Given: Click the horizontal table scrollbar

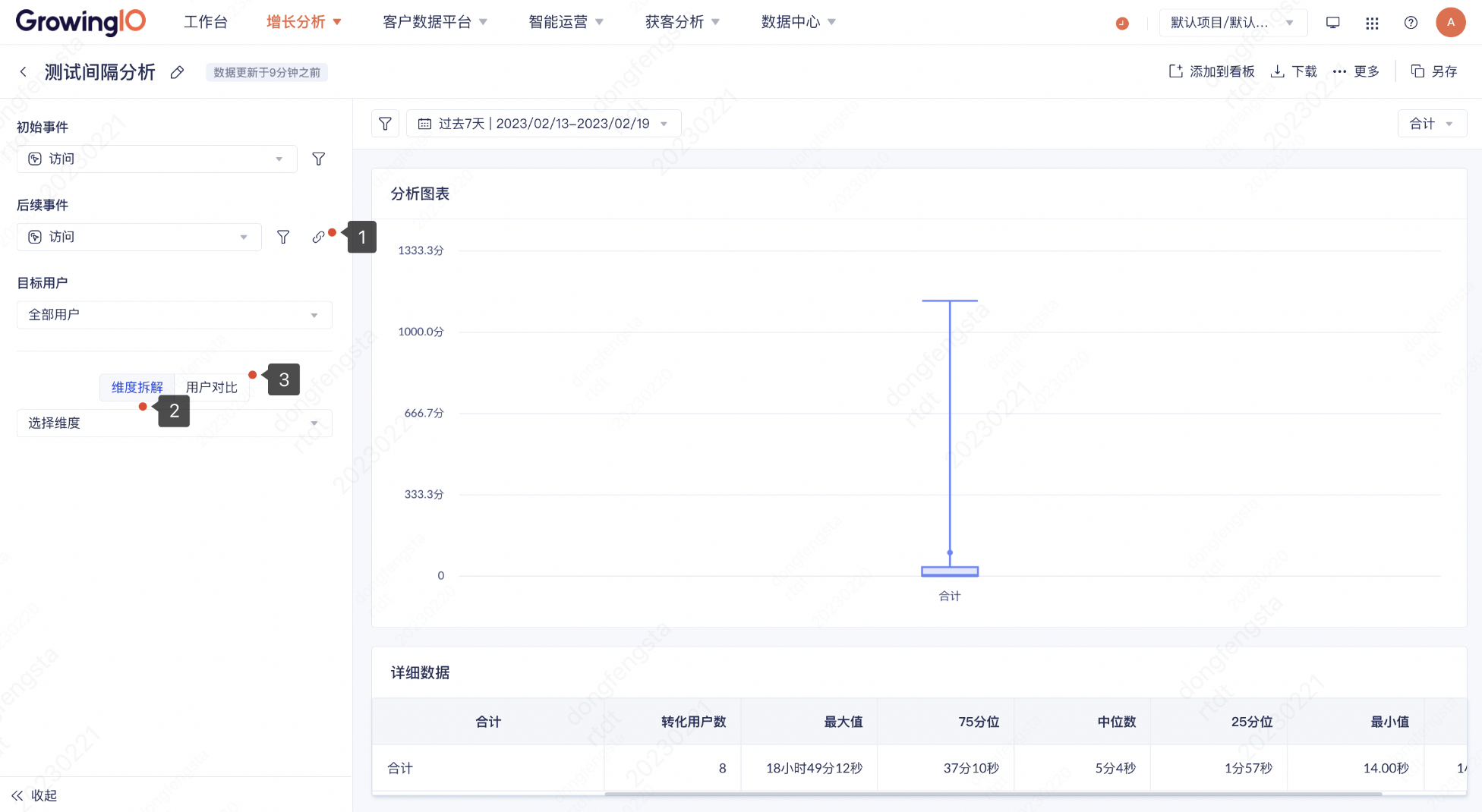Looking at the screenshot, I should pos(993,794).
